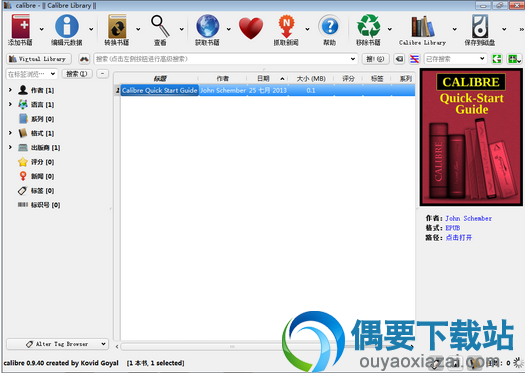Click the John Schember author link
The width and height of the screenshot is (525, 373).
[x=468, y=218]
